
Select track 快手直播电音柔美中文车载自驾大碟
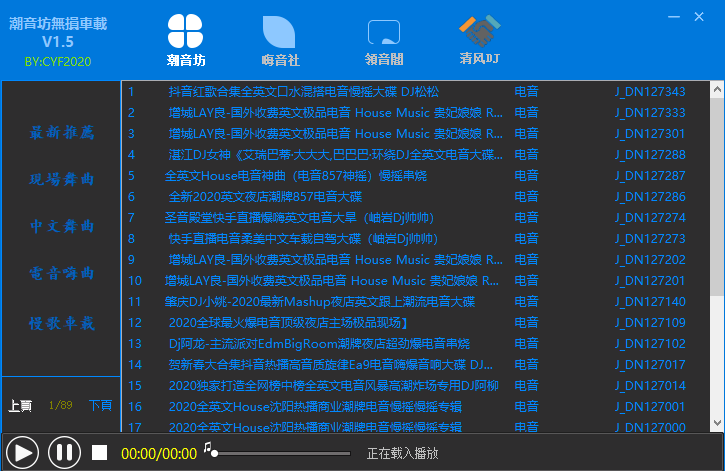tap(303, 239)
